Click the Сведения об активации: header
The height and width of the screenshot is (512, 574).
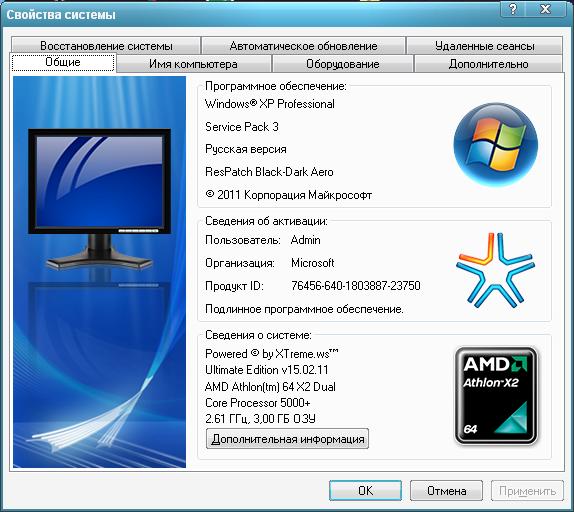click(x=266, y=221)
